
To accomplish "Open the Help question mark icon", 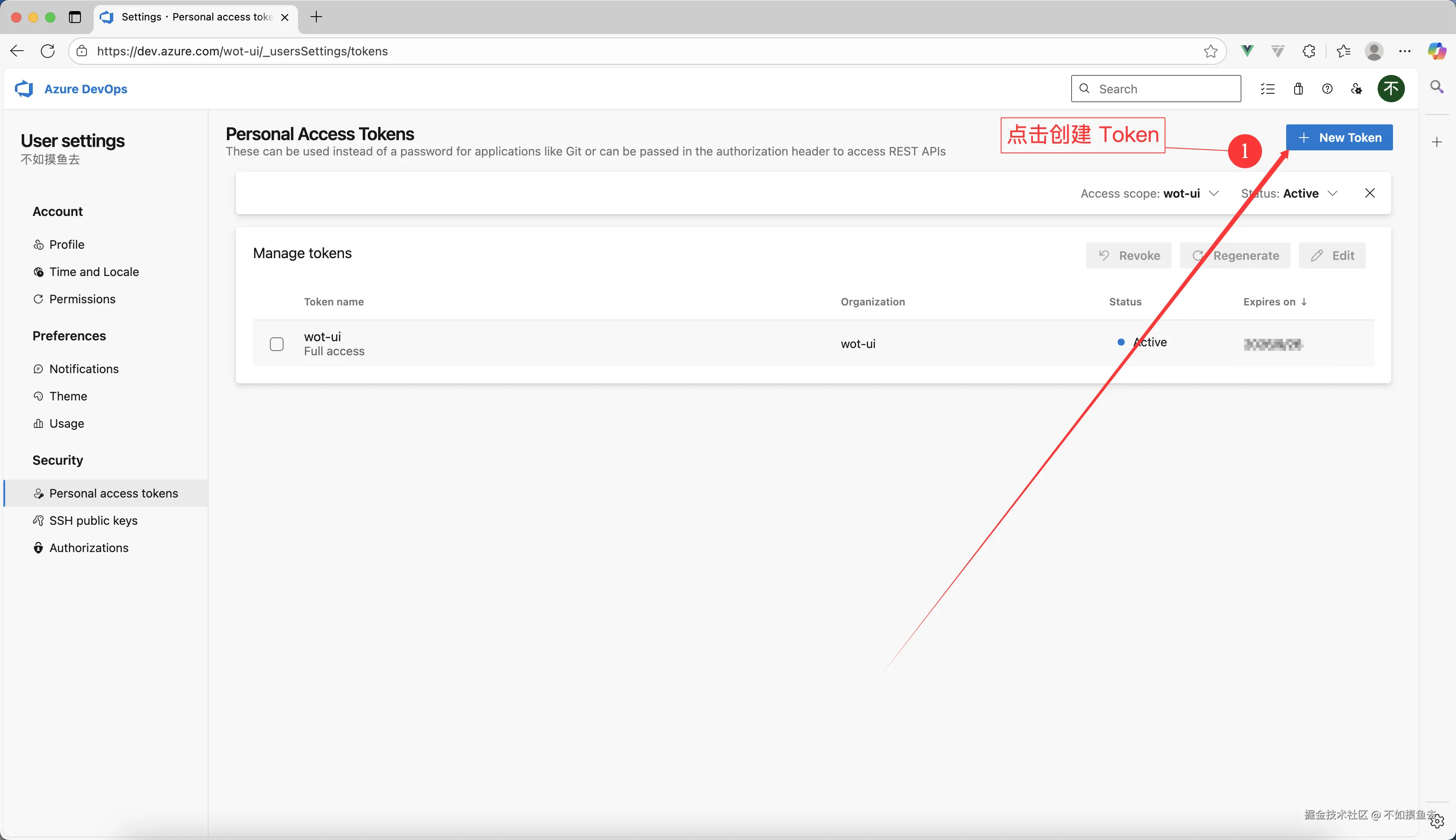I will [x=1327, y=89].
